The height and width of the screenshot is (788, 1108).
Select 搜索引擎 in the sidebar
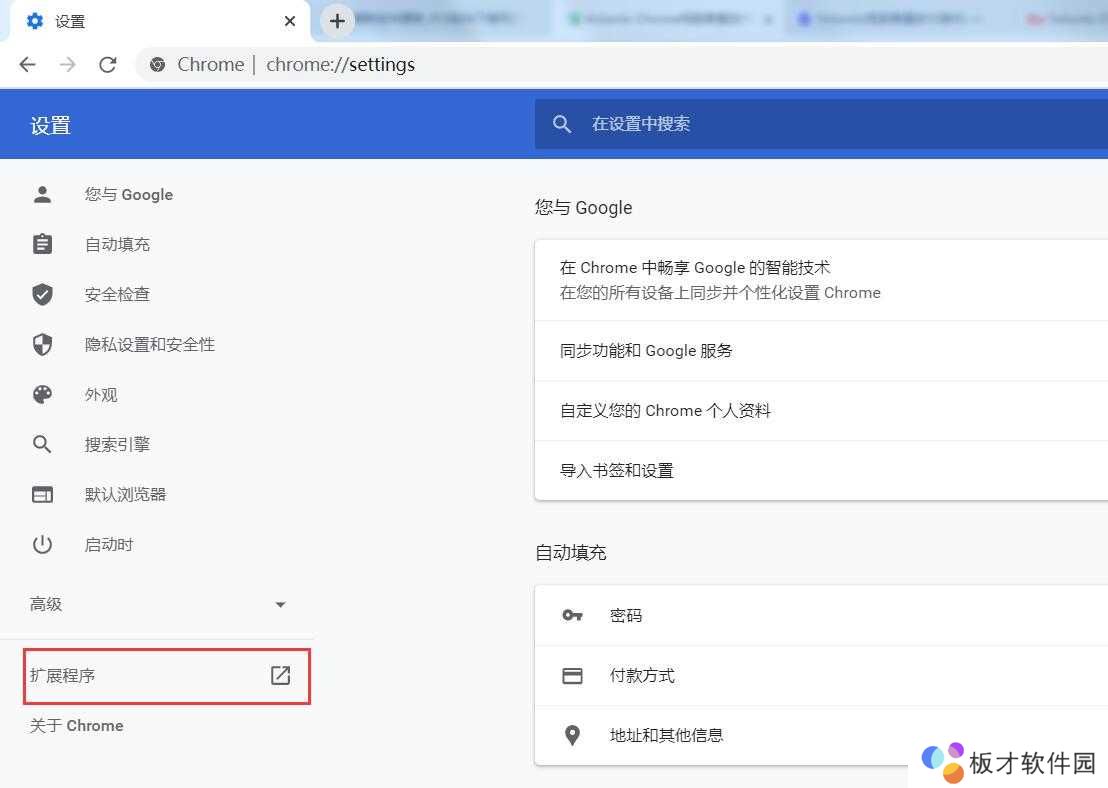tap(117, 445)
